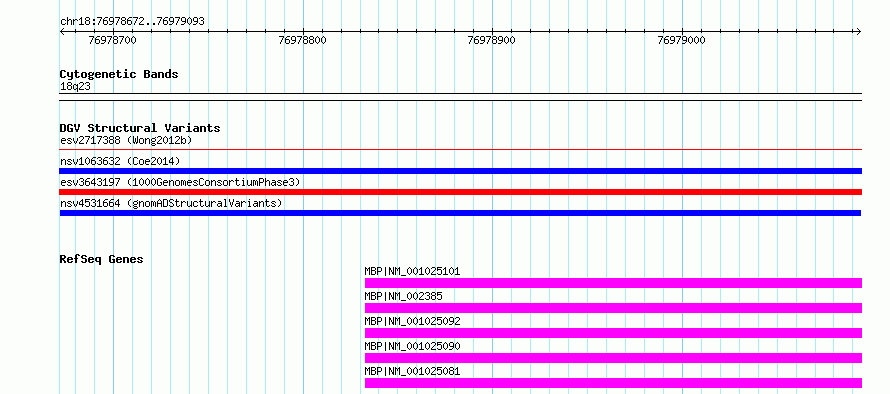
Task: Open the nsv1063632 (Coe2014) label
Action: click(120, 161)
